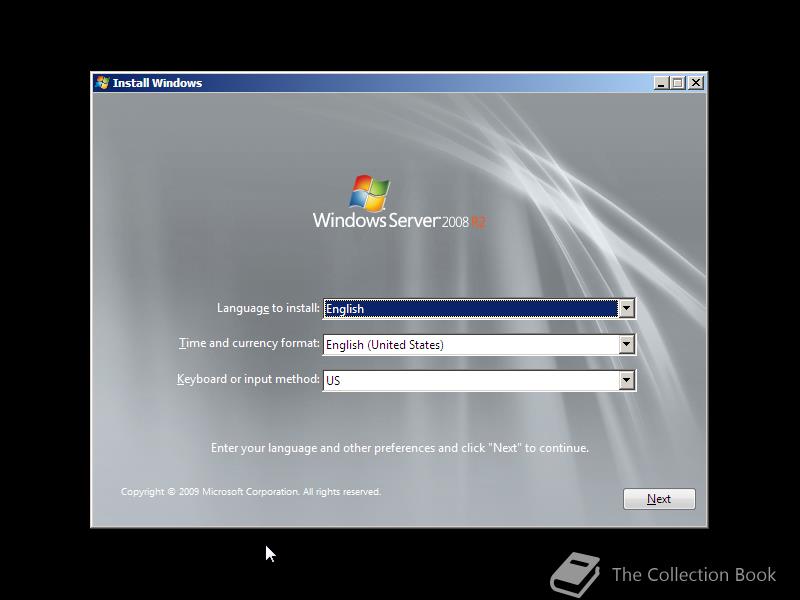Click the Microsoft copyright notice text
The width and height of the screenshot is (800, 600).
[x=251, y=492]
